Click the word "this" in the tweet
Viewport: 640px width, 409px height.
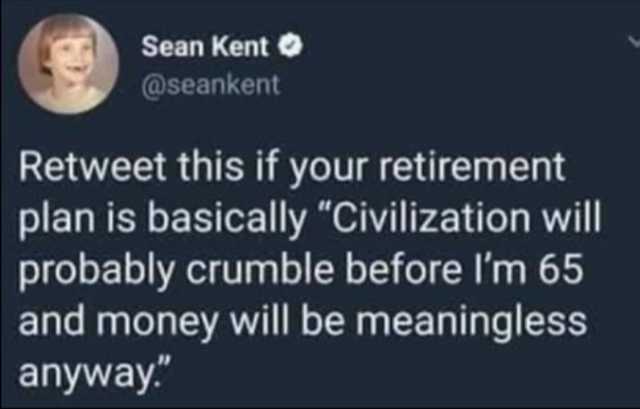point(211,167)
